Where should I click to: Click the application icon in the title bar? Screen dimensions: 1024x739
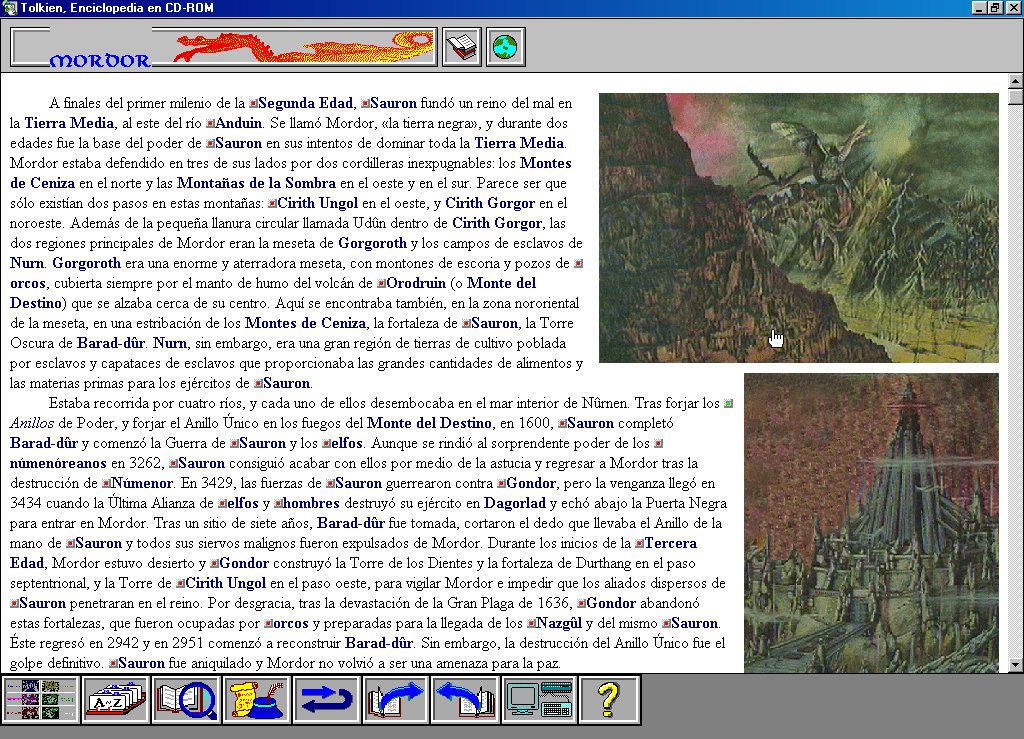click(9, 8)
